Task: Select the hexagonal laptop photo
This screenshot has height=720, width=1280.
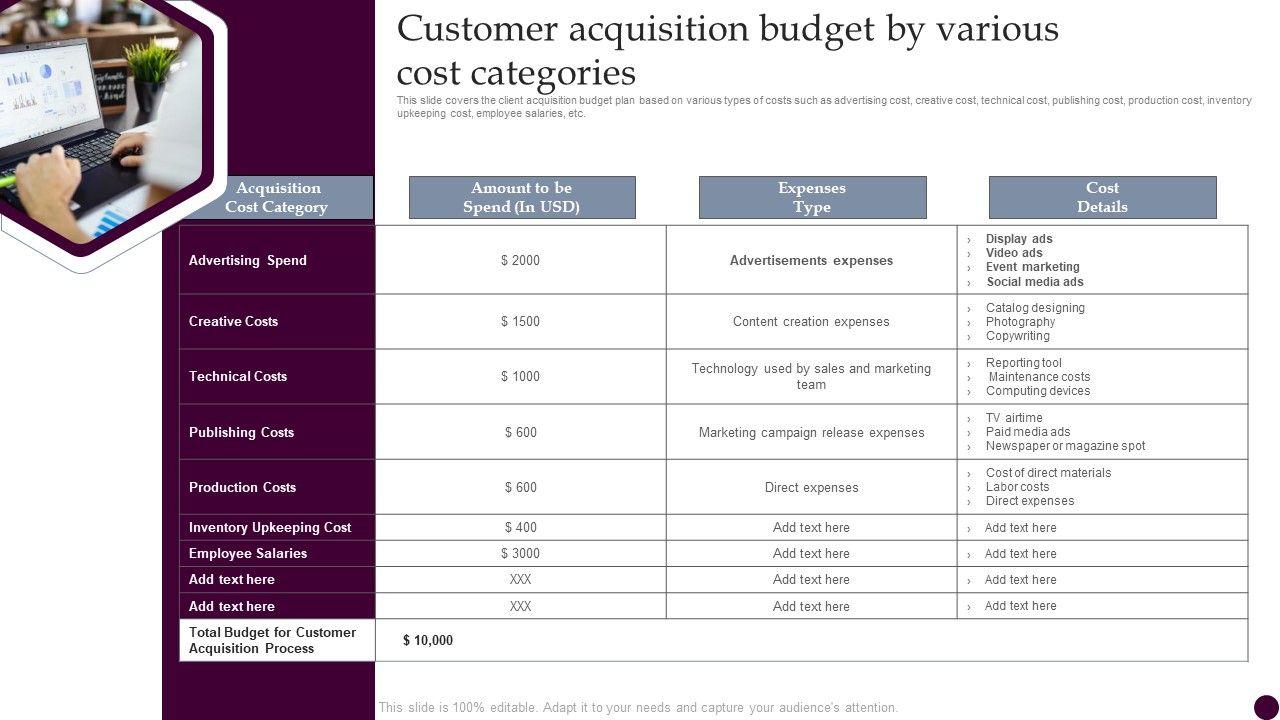Action: [x=95, y=120]
